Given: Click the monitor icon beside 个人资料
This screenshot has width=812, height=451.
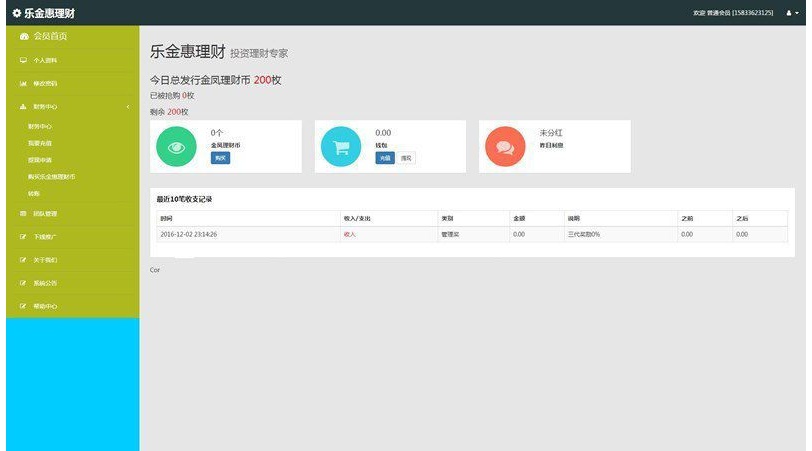Looking at the screenshot, I should coord(23,60).
